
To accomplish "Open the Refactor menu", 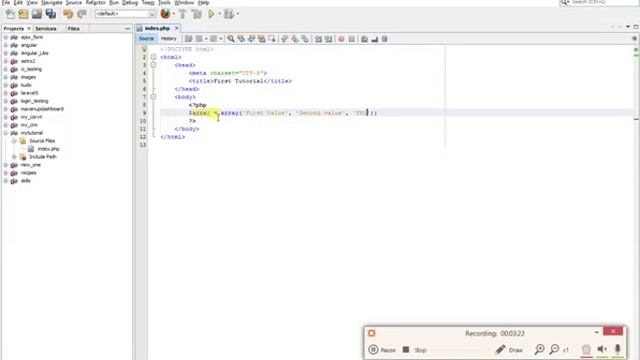I will [x=96, y=2].
